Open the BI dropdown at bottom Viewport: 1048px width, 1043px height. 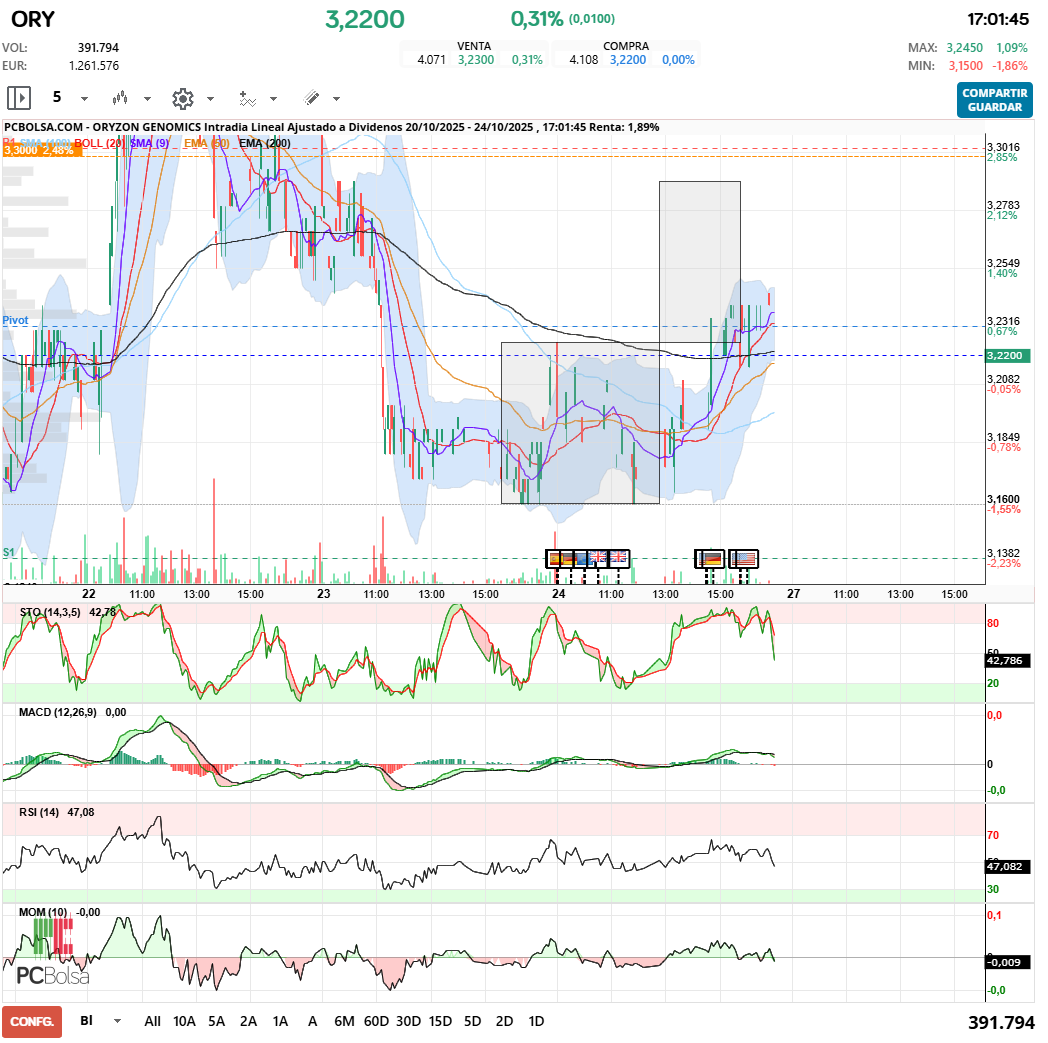pos(118,1021)
